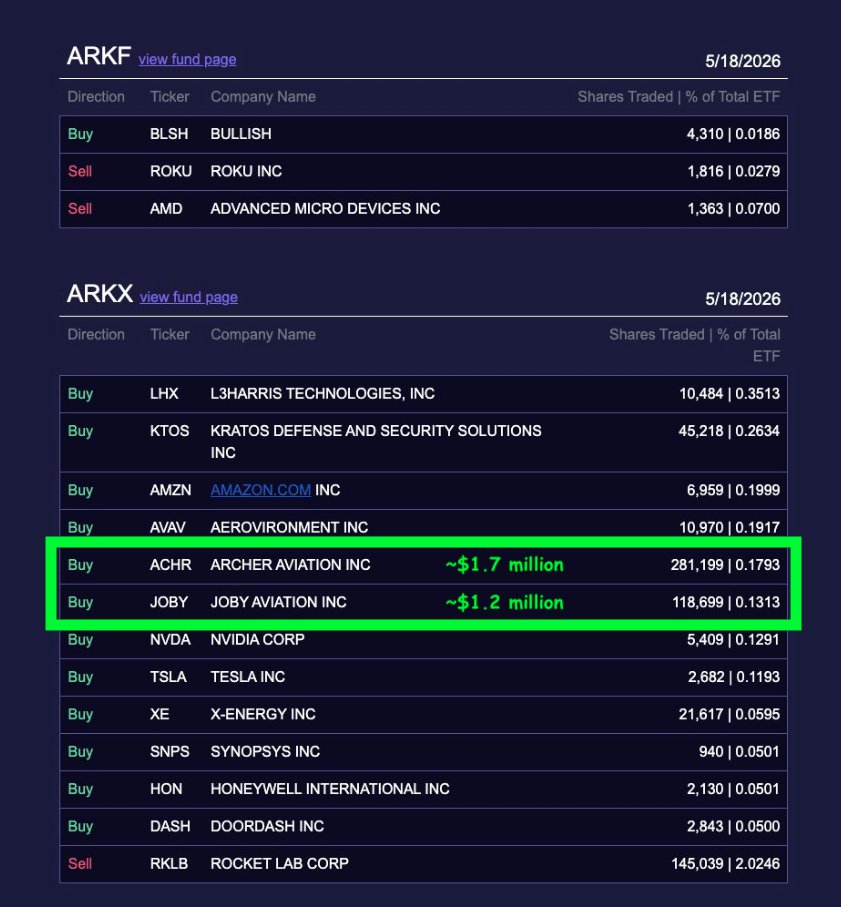Select ARCHER AVIATION INC company name

290,565
